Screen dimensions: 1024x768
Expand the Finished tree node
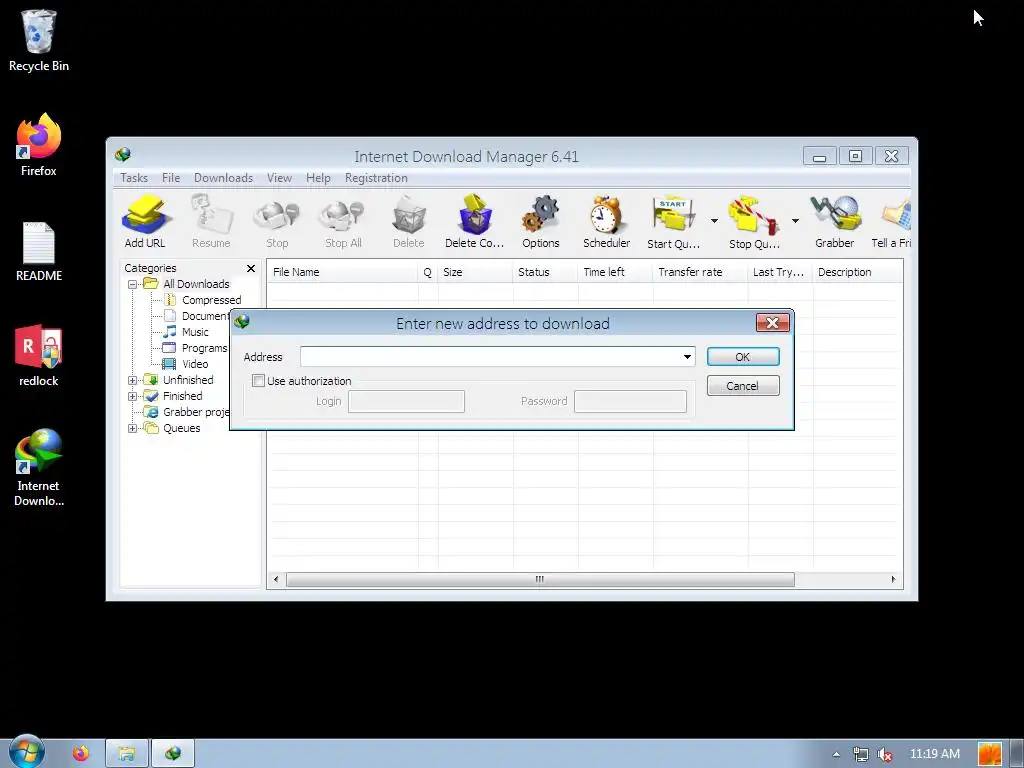coord(133,396)
